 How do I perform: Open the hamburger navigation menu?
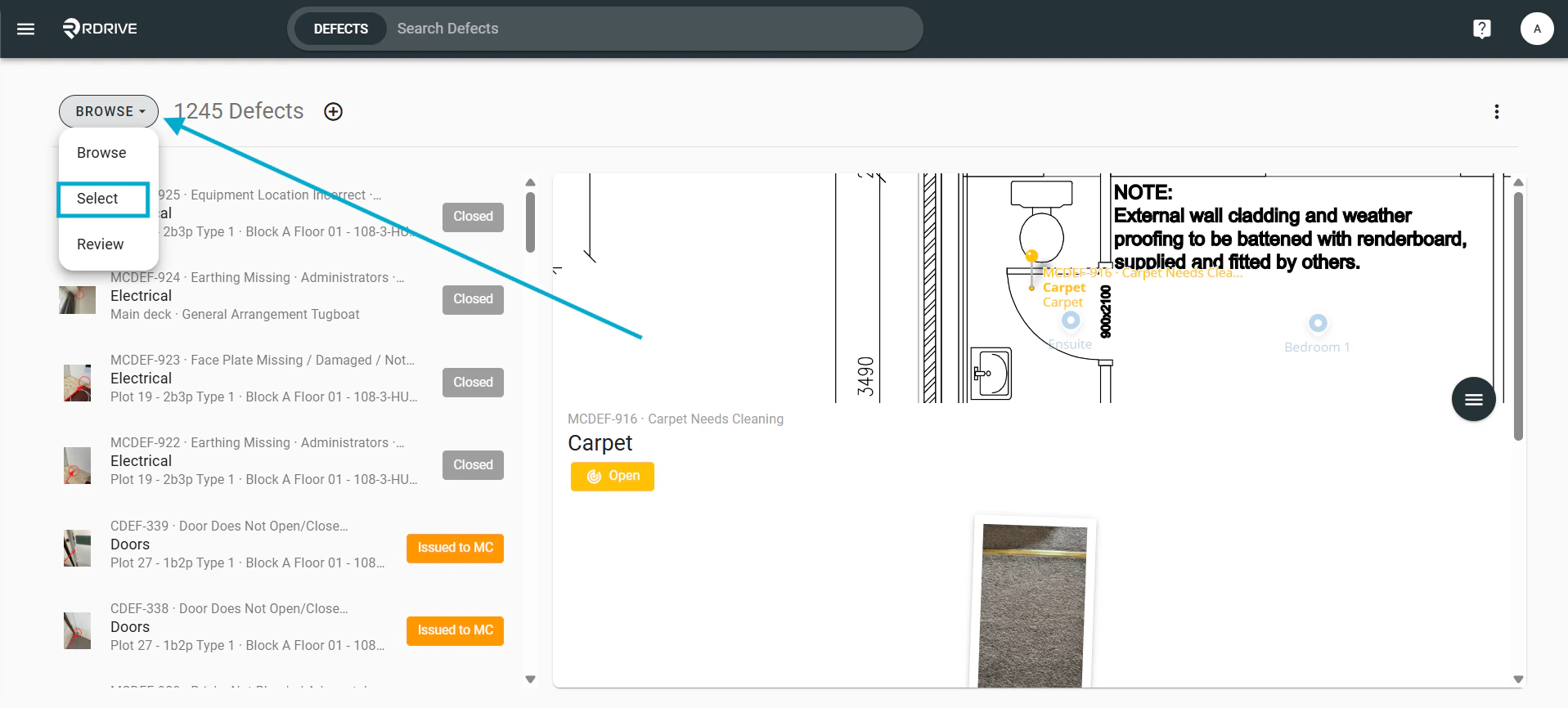point(26,29)
